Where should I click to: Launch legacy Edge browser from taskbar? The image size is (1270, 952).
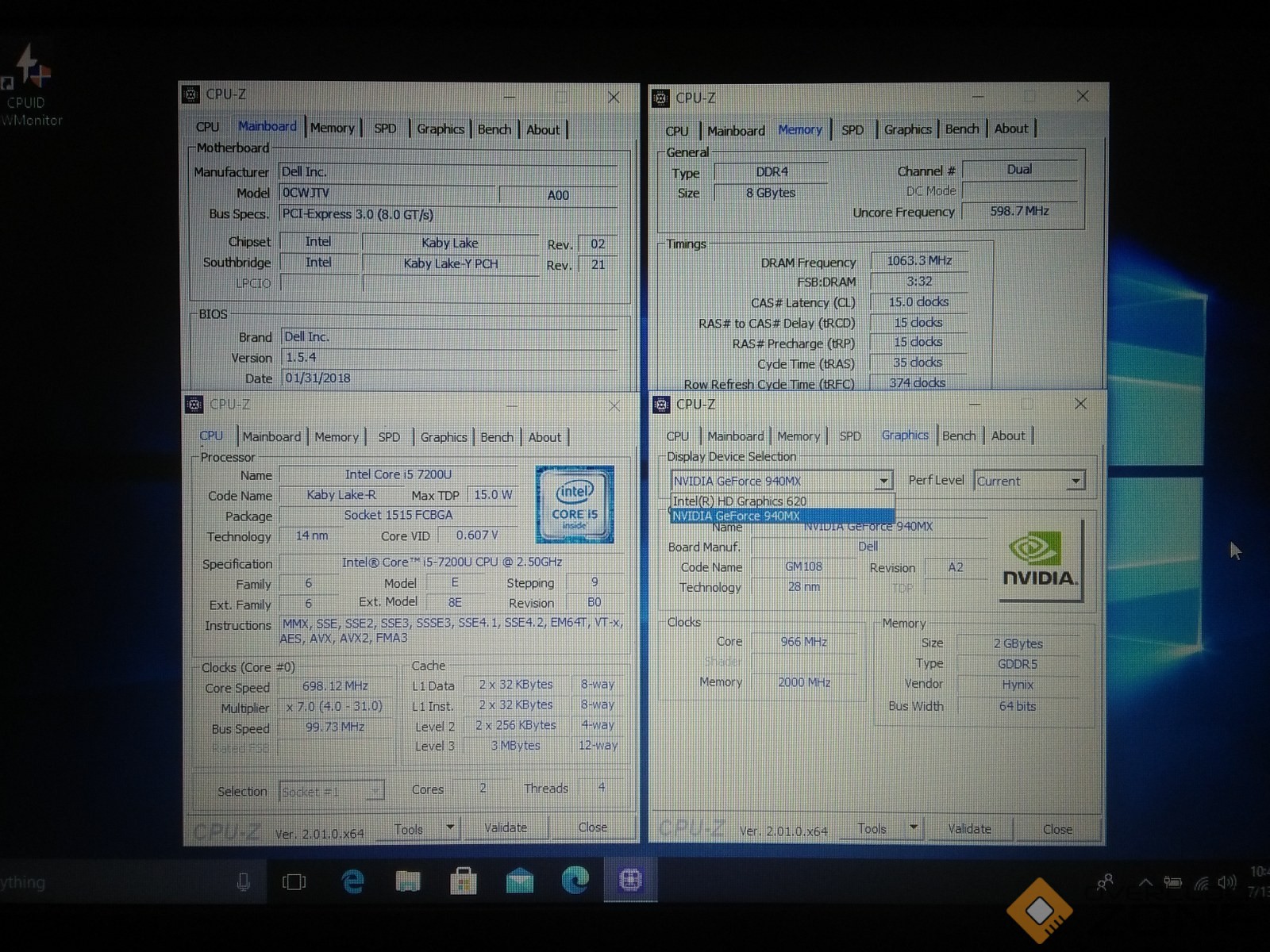pos(352,881)
